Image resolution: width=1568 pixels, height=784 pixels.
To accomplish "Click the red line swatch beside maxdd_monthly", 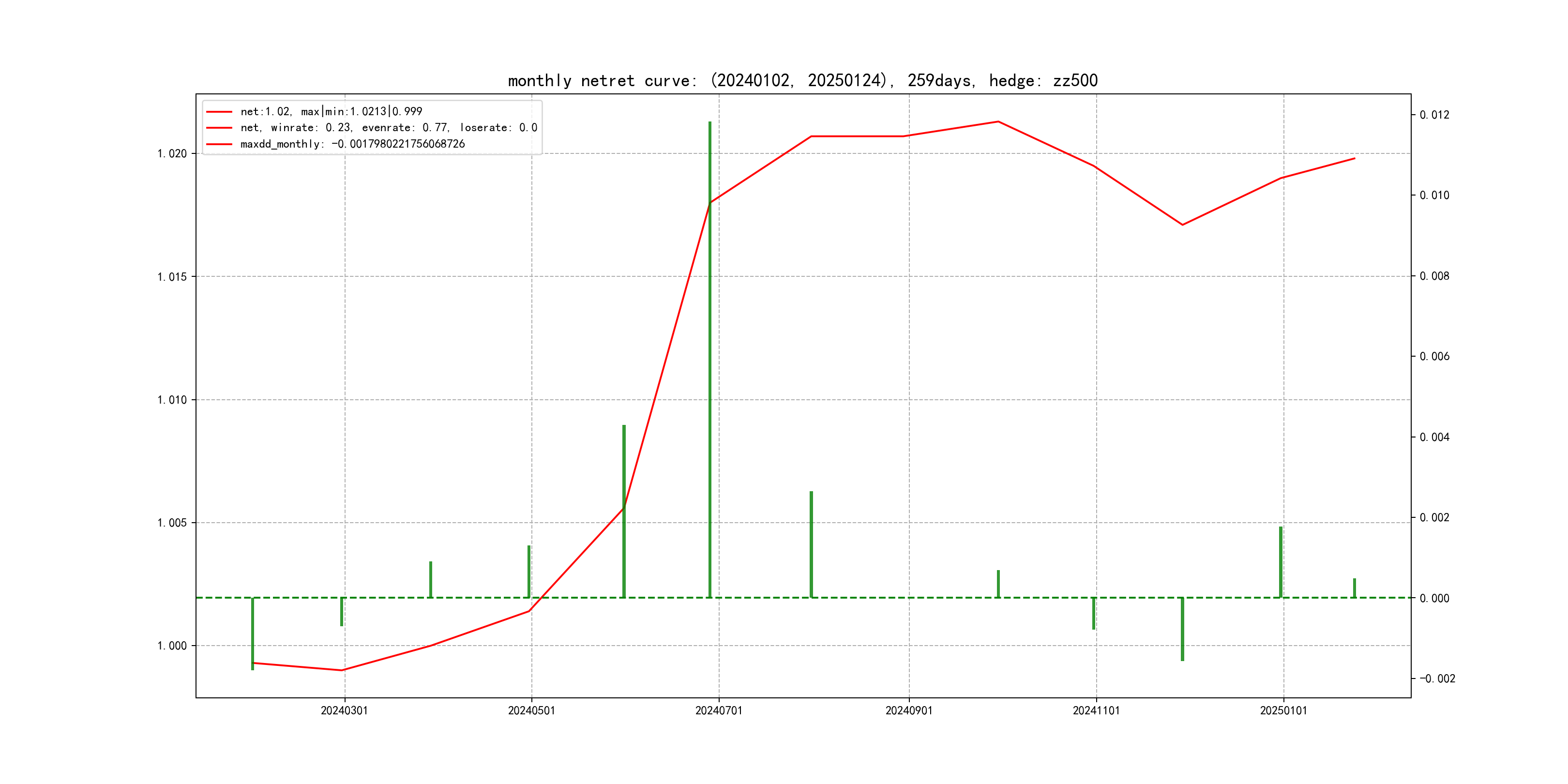I will click(219, 144).
